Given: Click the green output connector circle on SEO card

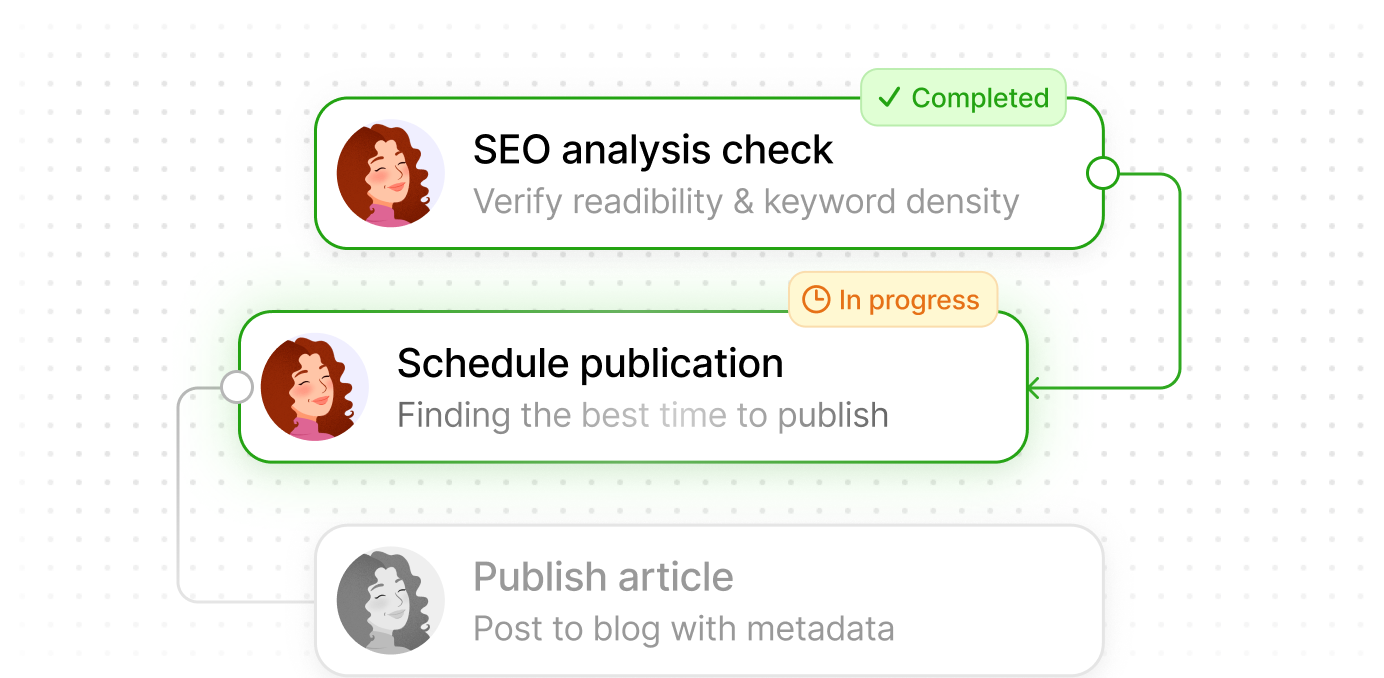Looking at the screenshot, I should click(1102, 173).
